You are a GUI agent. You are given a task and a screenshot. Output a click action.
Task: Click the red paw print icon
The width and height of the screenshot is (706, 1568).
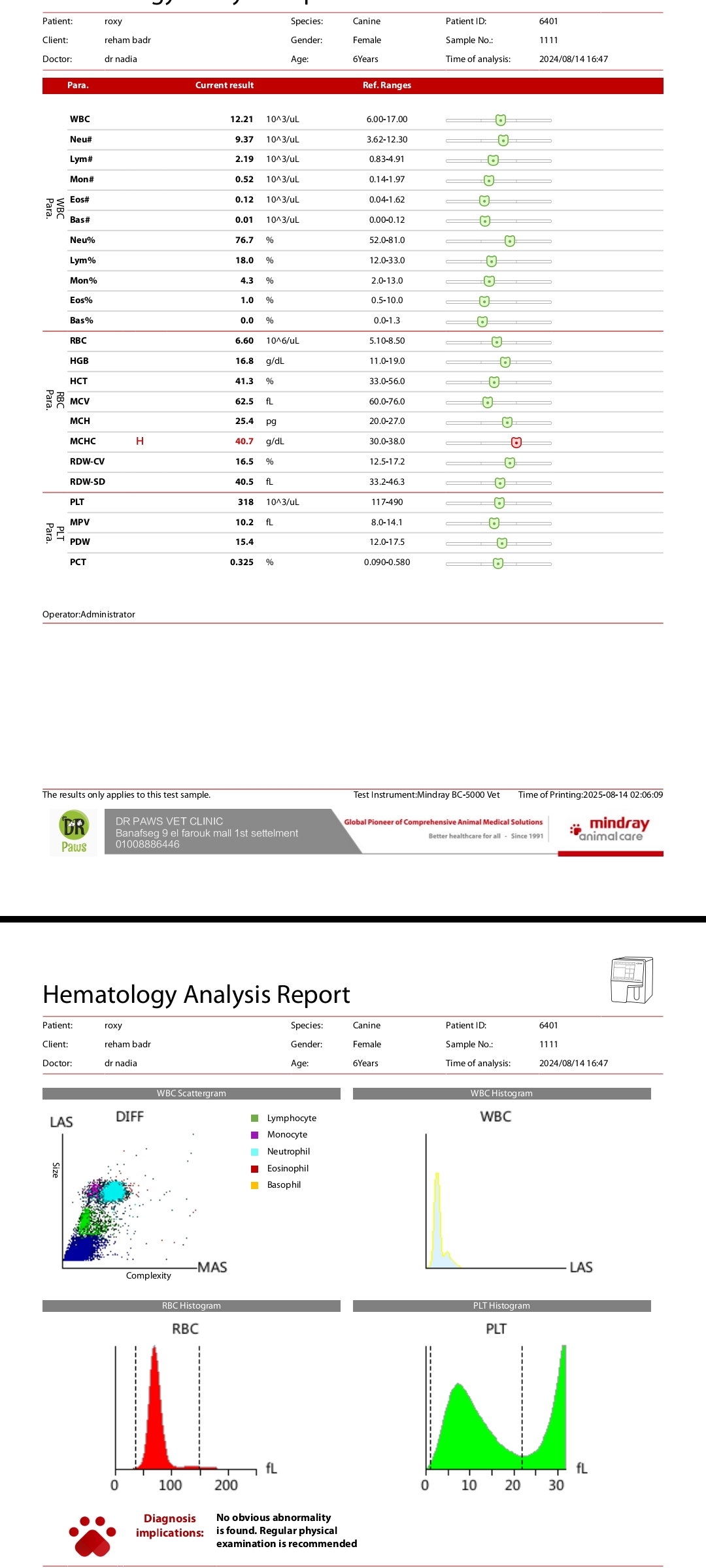[92, 1537]
